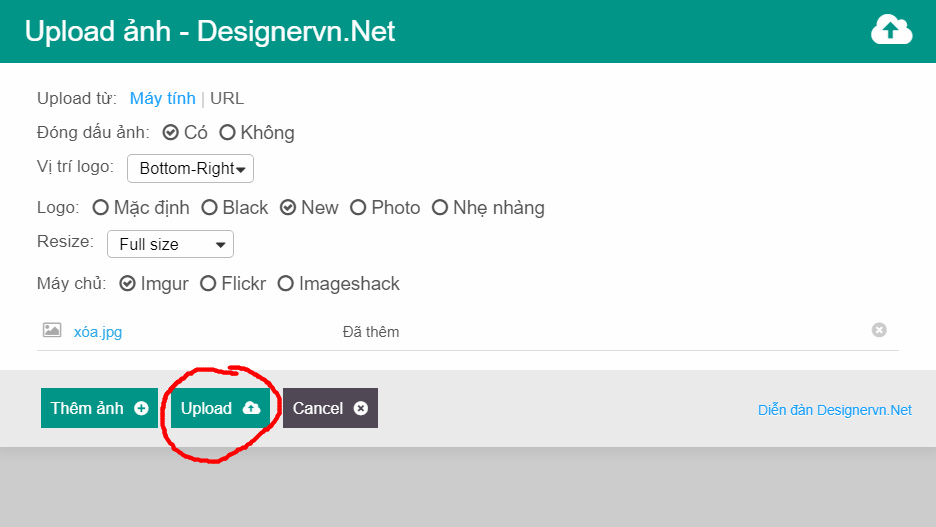Open the Diễn đàn Designervn.Net link

(x=835, y=410)
